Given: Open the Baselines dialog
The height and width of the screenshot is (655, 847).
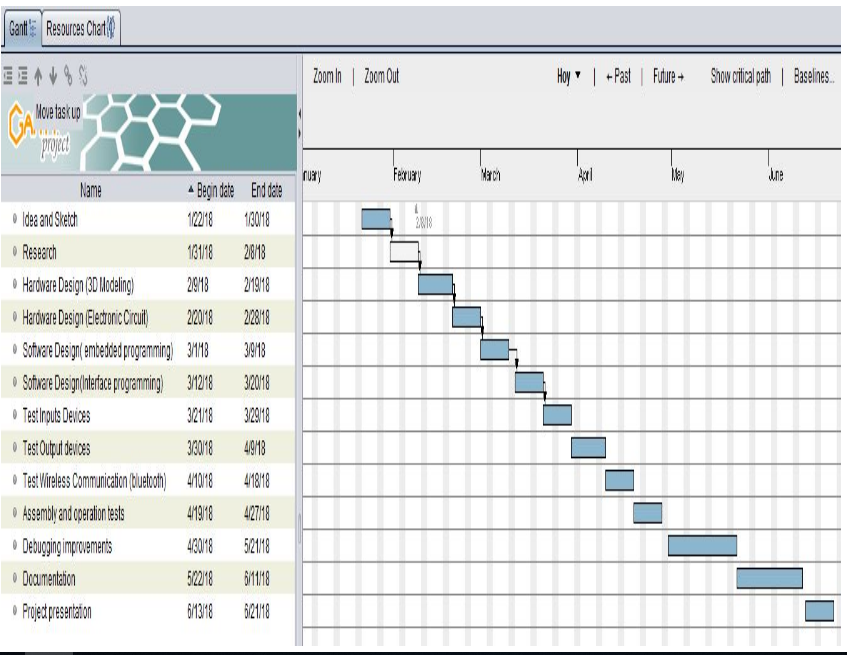Looking at the screenshot, I should pyautogui.click(x=813, y=76).
